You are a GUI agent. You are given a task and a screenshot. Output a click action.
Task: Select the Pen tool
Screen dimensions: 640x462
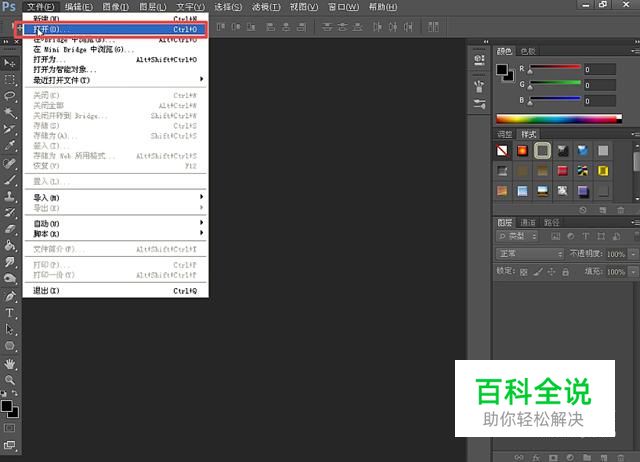click(x=10, y=296)
